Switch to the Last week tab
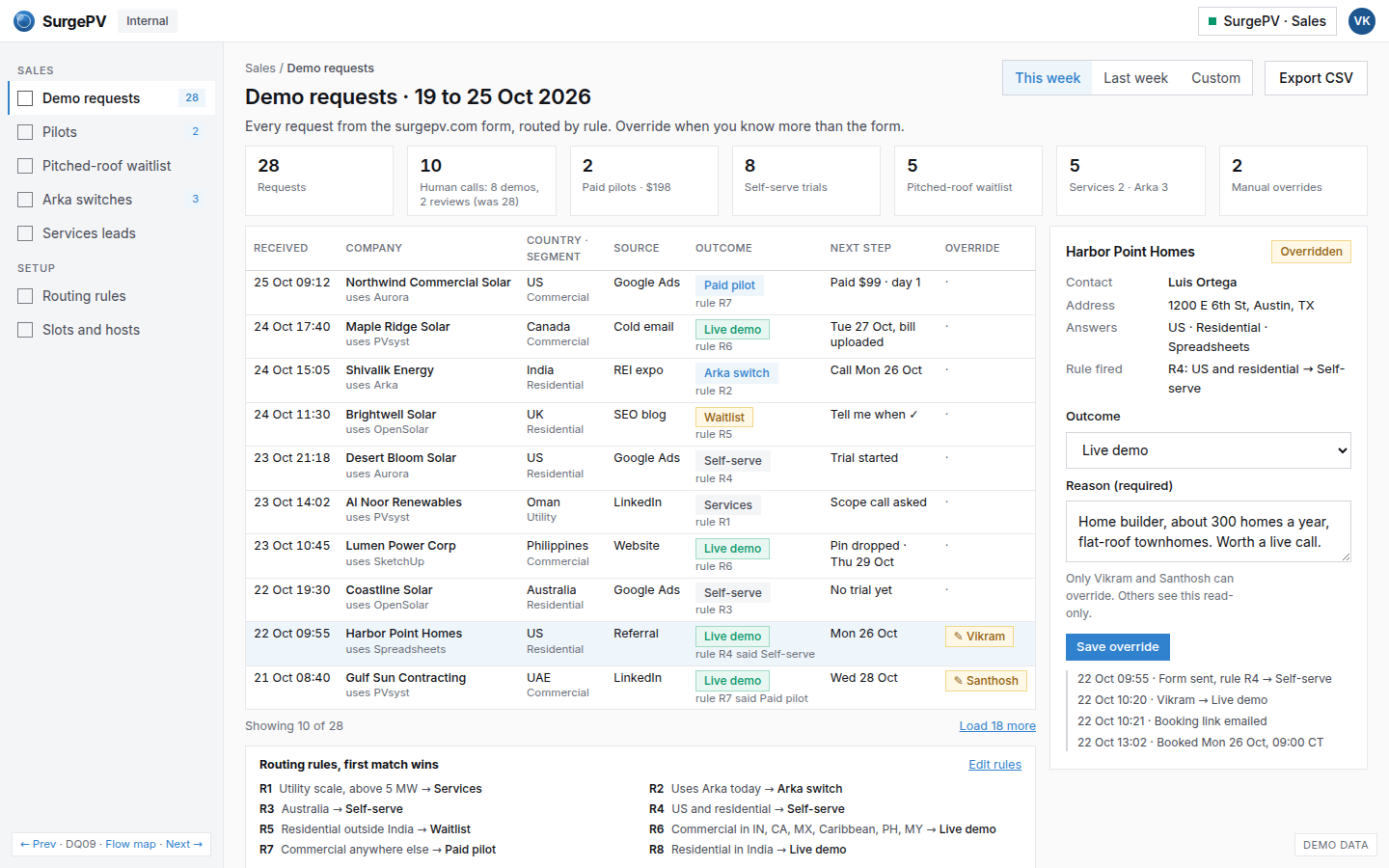Screen dimensions: 1389x868 [1135, 78]
